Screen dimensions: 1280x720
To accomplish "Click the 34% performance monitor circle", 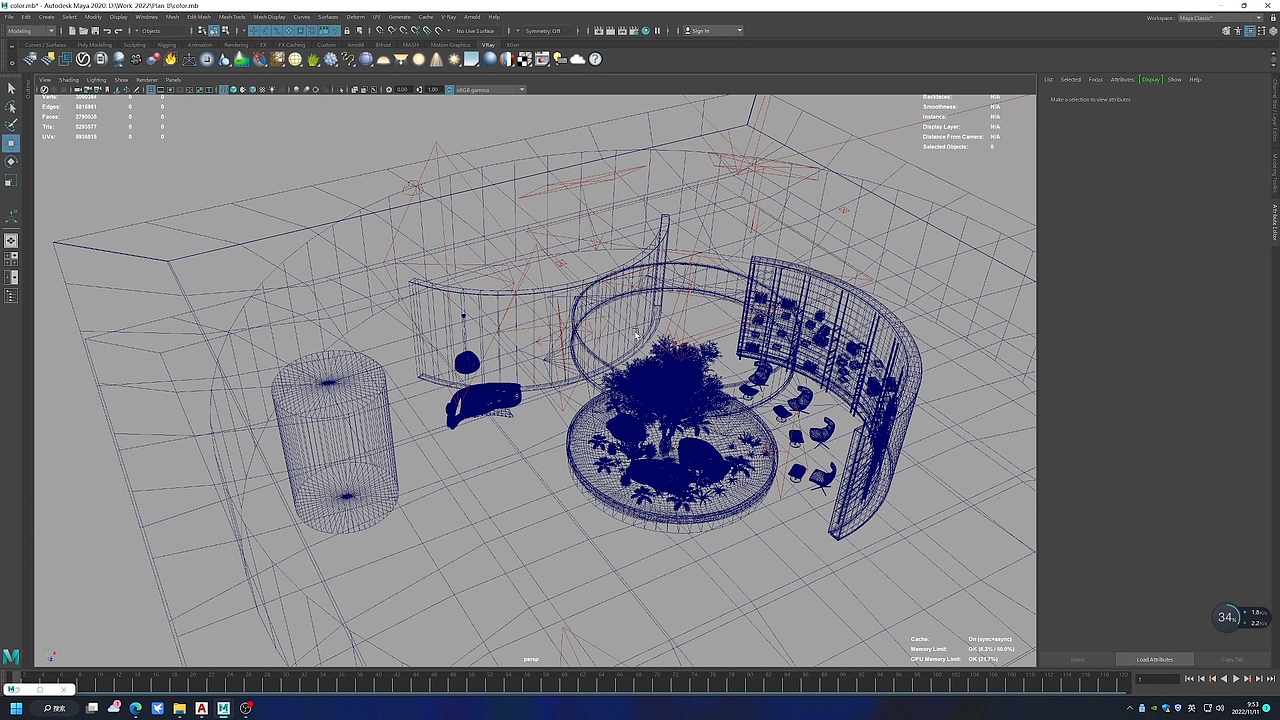I will pos(1227,617).
